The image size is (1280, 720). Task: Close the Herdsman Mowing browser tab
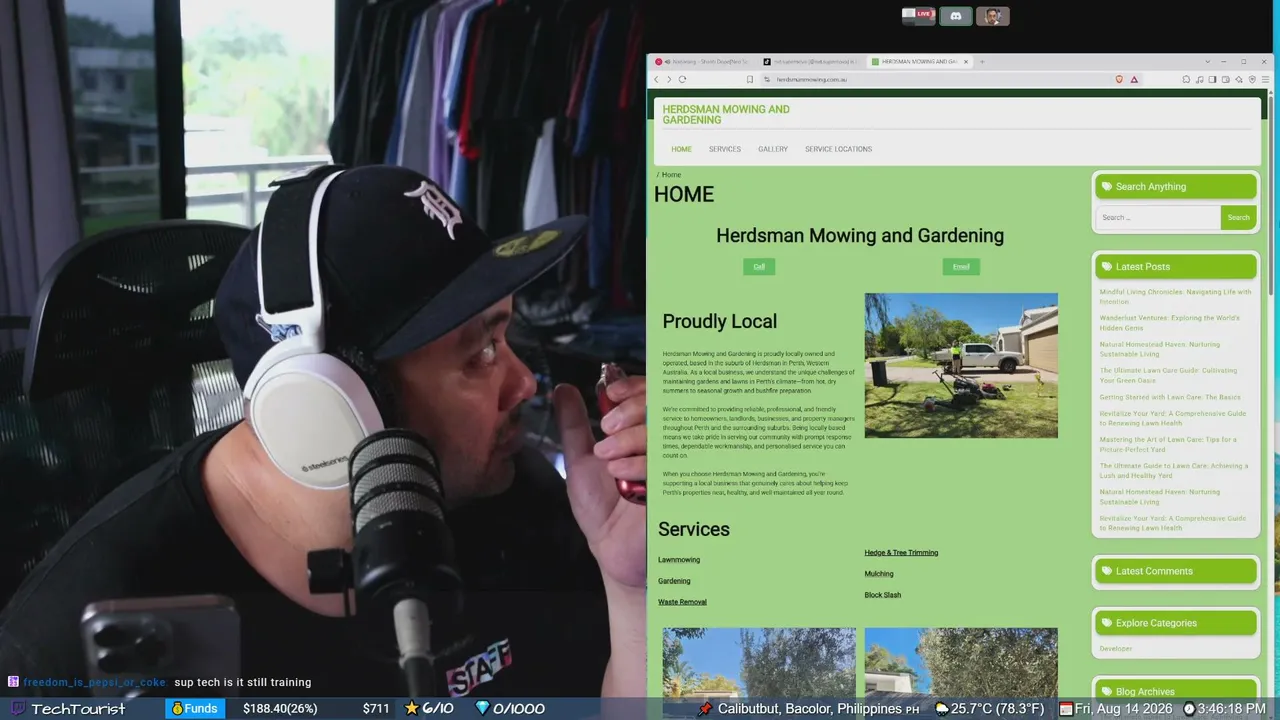[966, 62]
